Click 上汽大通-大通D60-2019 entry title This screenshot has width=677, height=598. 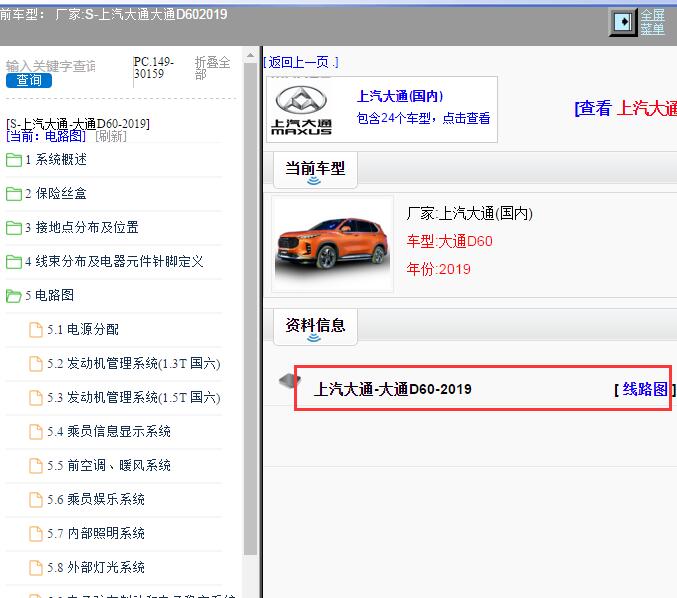tap(392, 389)
